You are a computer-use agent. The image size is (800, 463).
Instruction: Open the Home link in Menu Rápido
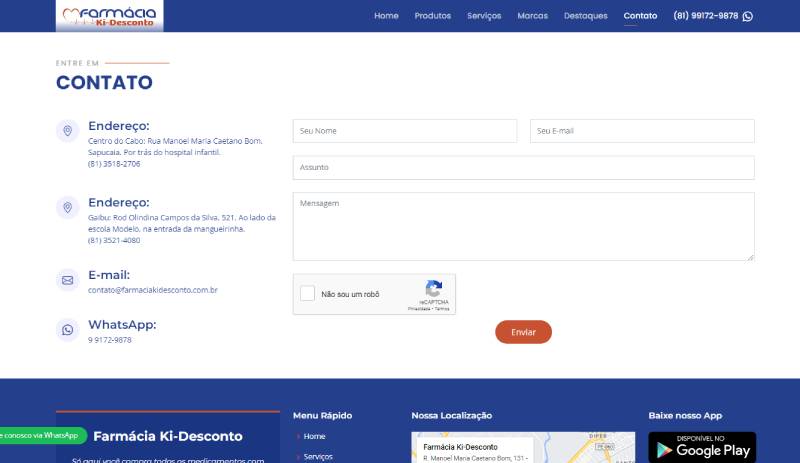[314, 437]
